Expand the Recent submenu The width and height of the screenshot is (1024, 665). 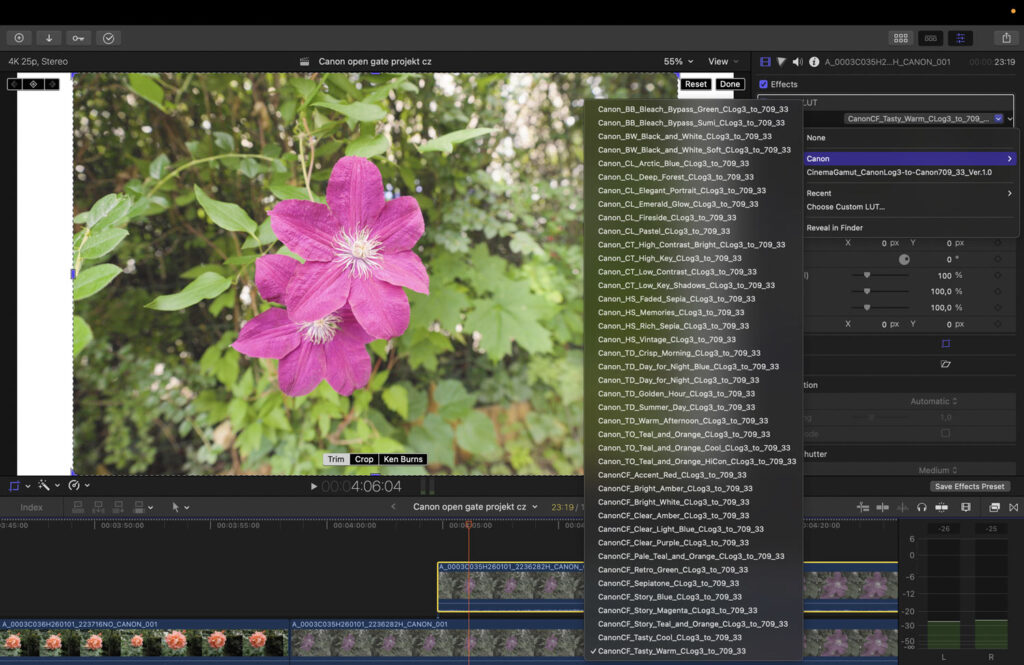click(x=910, y=193)
